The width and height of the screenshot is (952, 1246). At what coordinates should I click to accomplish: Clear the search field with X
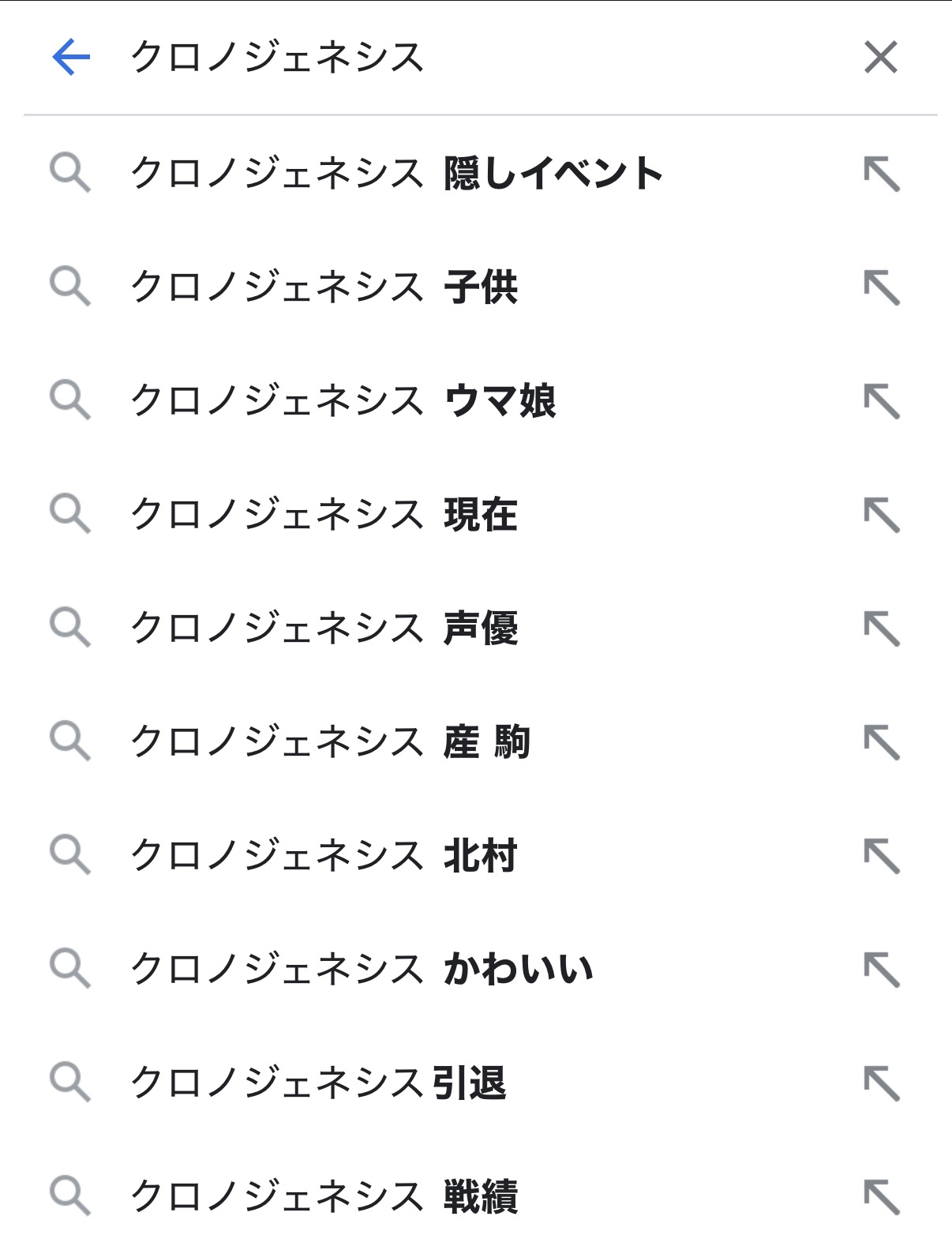click(x=880, y=58)
